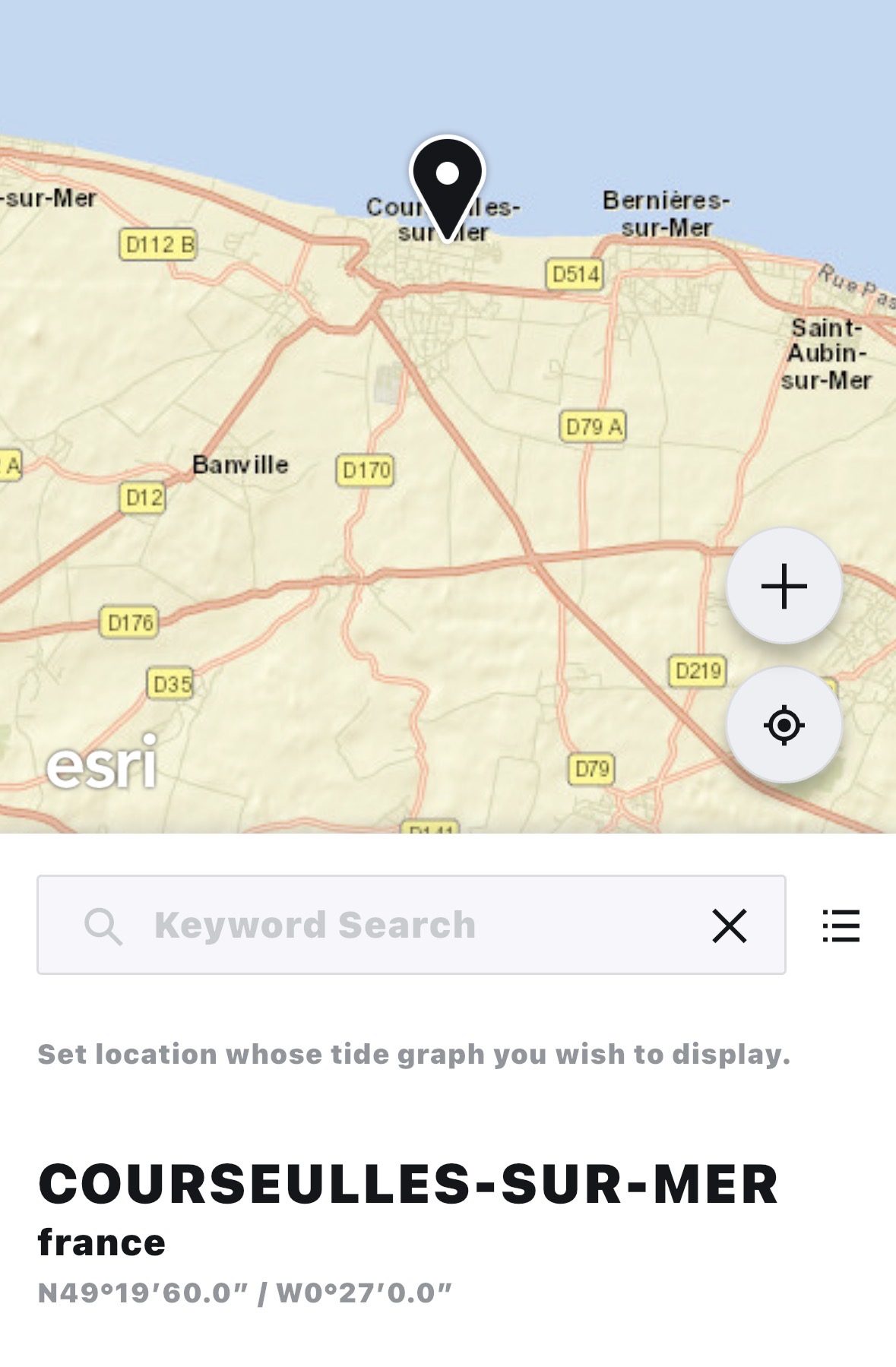Open the location list view

tap(841, 926)
